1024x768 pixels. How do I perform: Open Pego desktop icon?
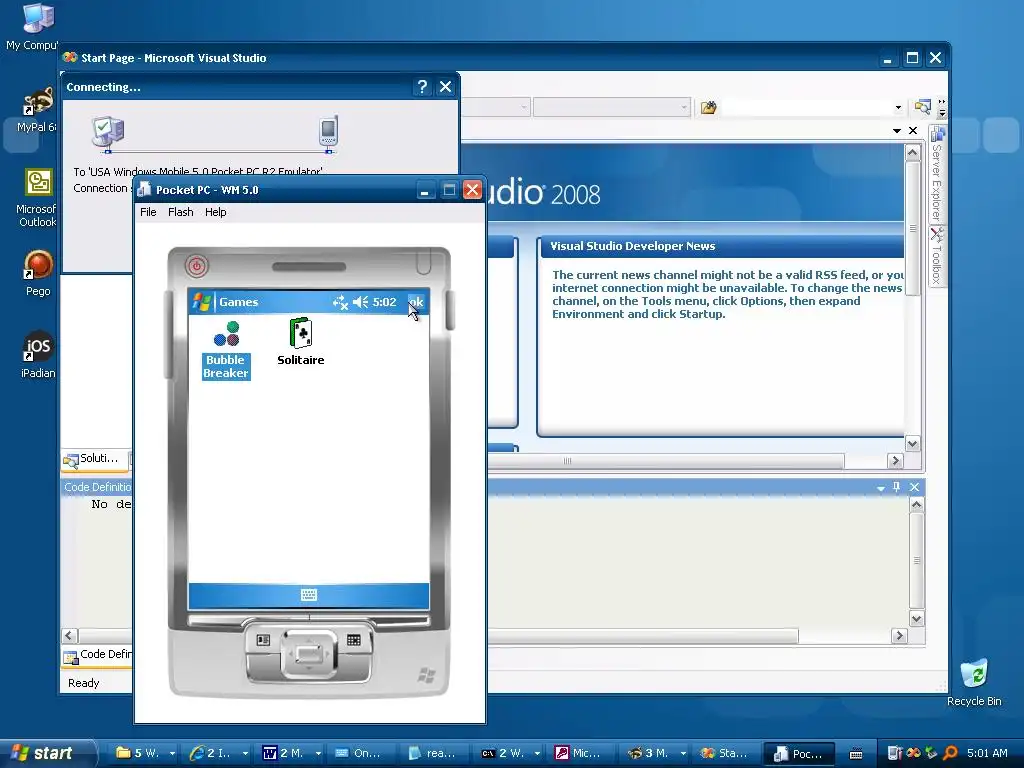[x=38, y=273]
